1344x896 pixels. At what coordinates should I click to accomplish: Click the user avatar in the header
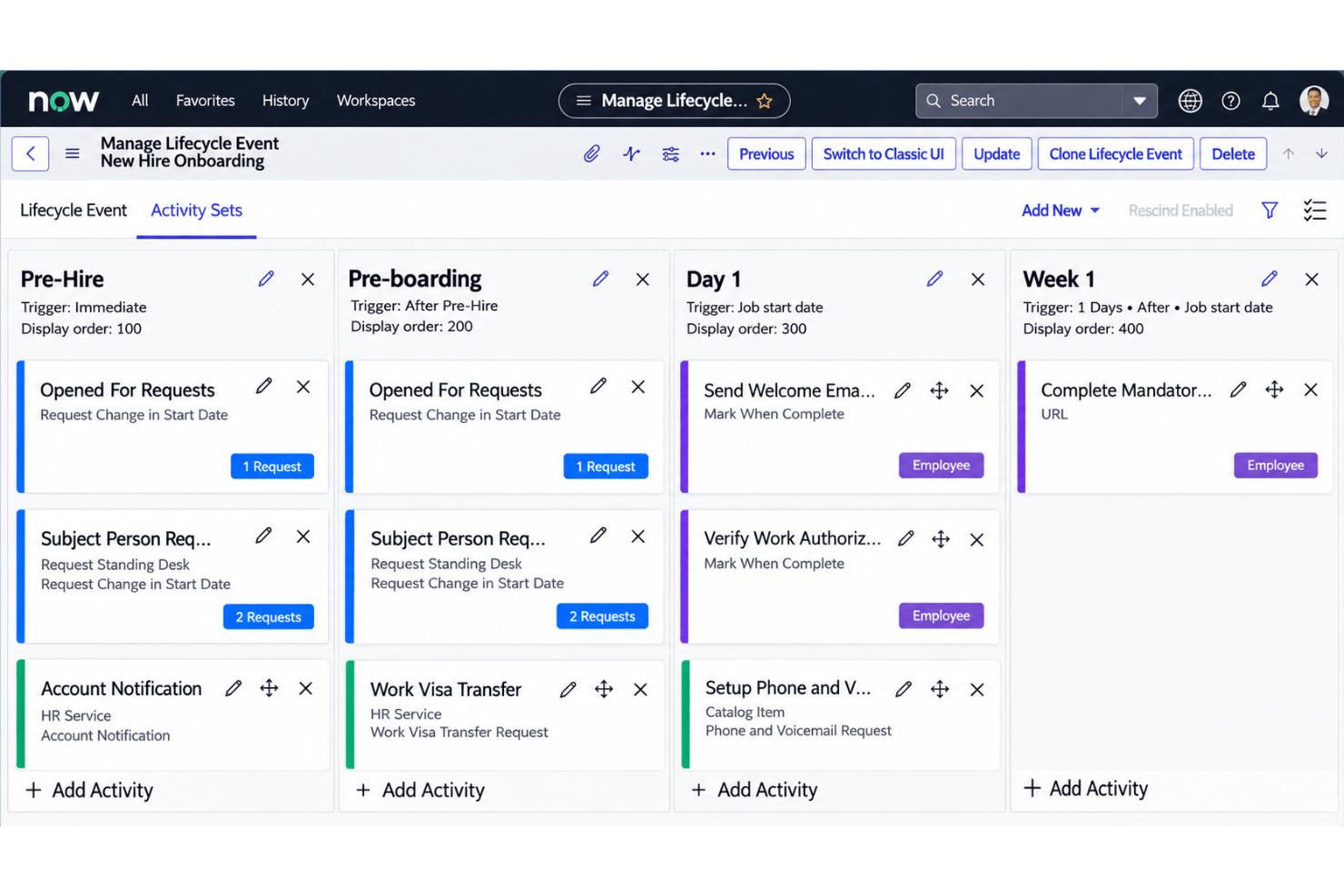coord(1314,101)
